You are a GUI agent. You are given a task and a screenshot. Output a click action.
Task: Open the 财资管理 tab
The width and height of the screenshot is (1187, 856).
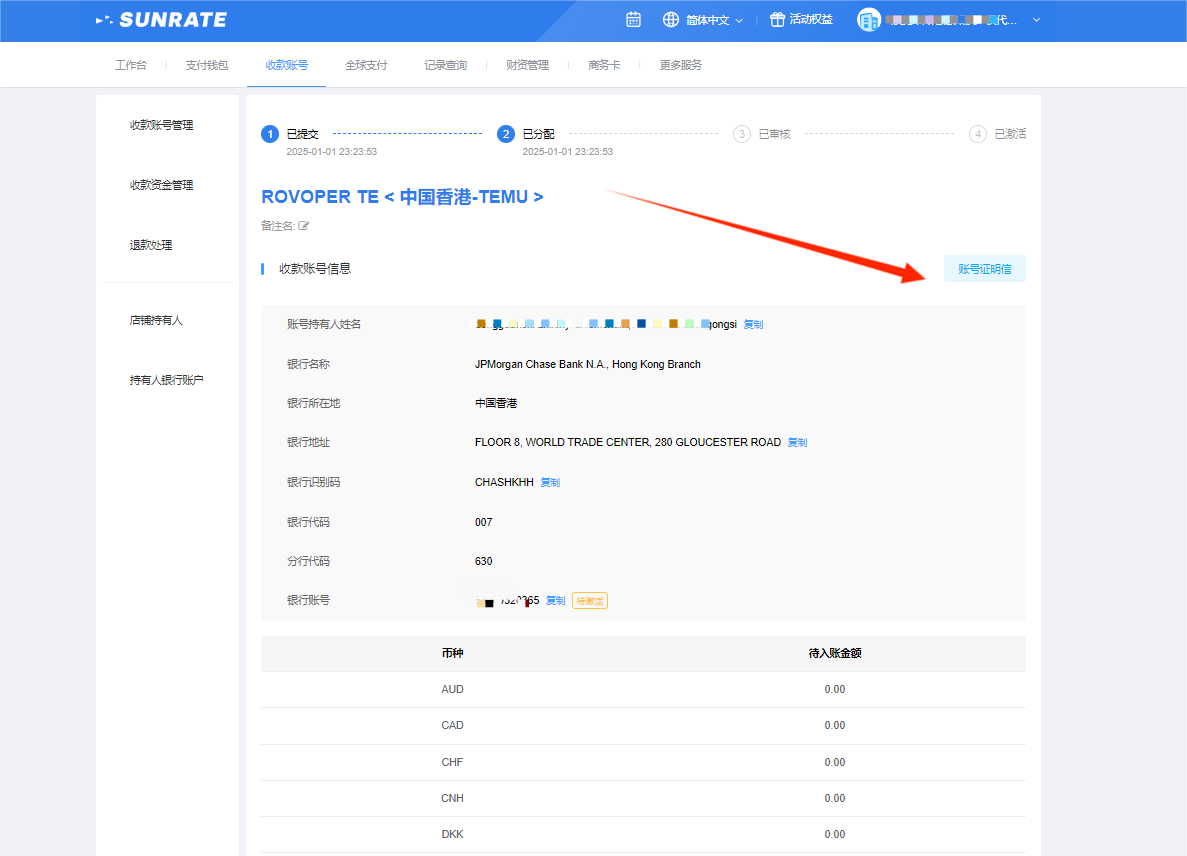(x=527, y=65)
